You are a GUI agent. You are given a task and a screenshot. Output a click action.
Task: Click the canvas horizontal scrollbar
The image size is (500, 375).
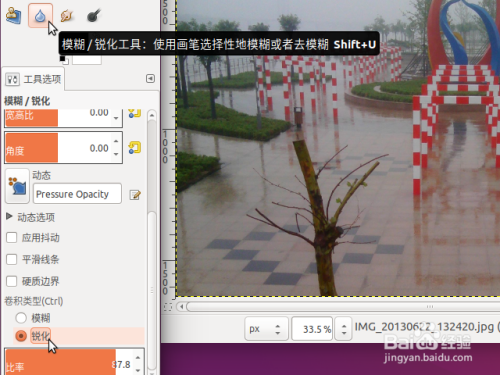pyautogui.click(x=342, y=306)
